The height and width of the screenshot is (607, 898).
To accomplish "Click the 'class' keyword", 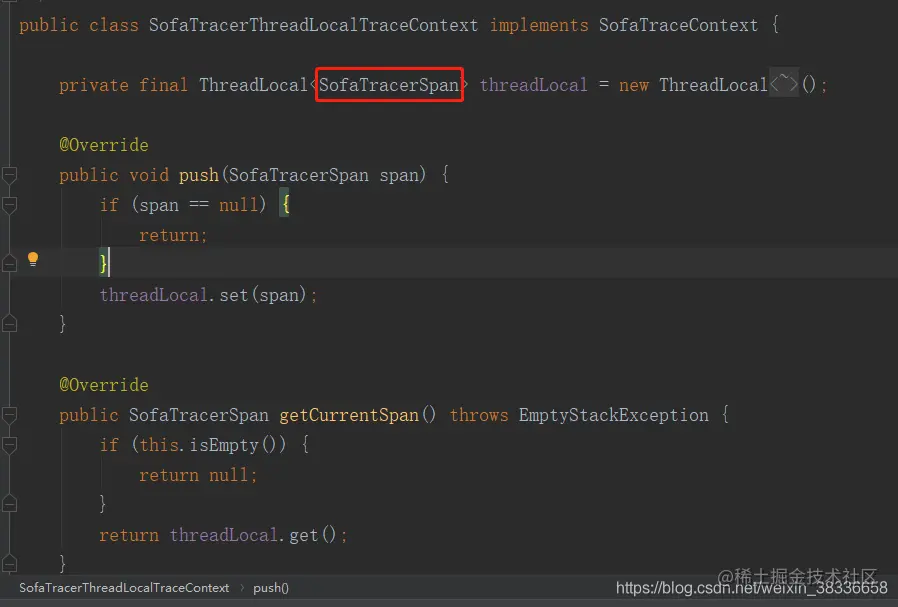I will coord(114,25).
